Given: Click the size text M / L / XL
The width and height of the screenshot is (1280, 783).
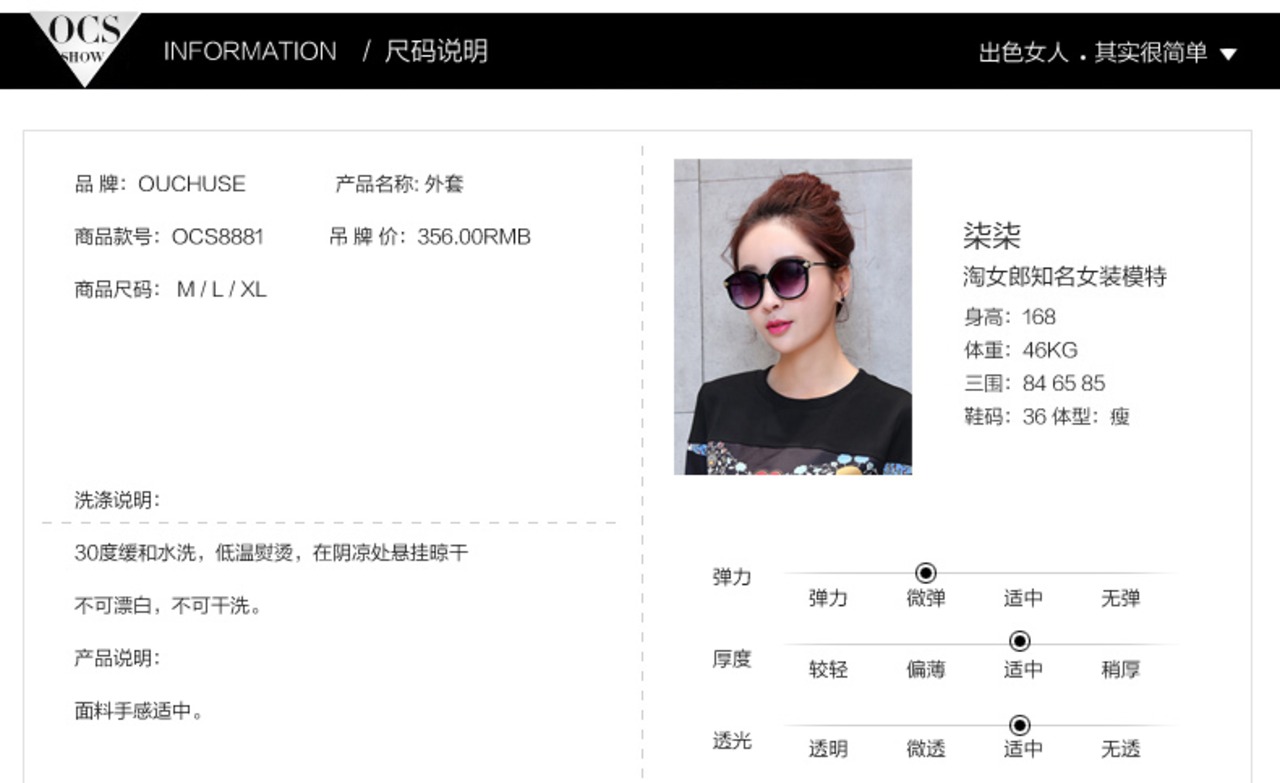Looking at the screenshot, I should tap(222, 290).
